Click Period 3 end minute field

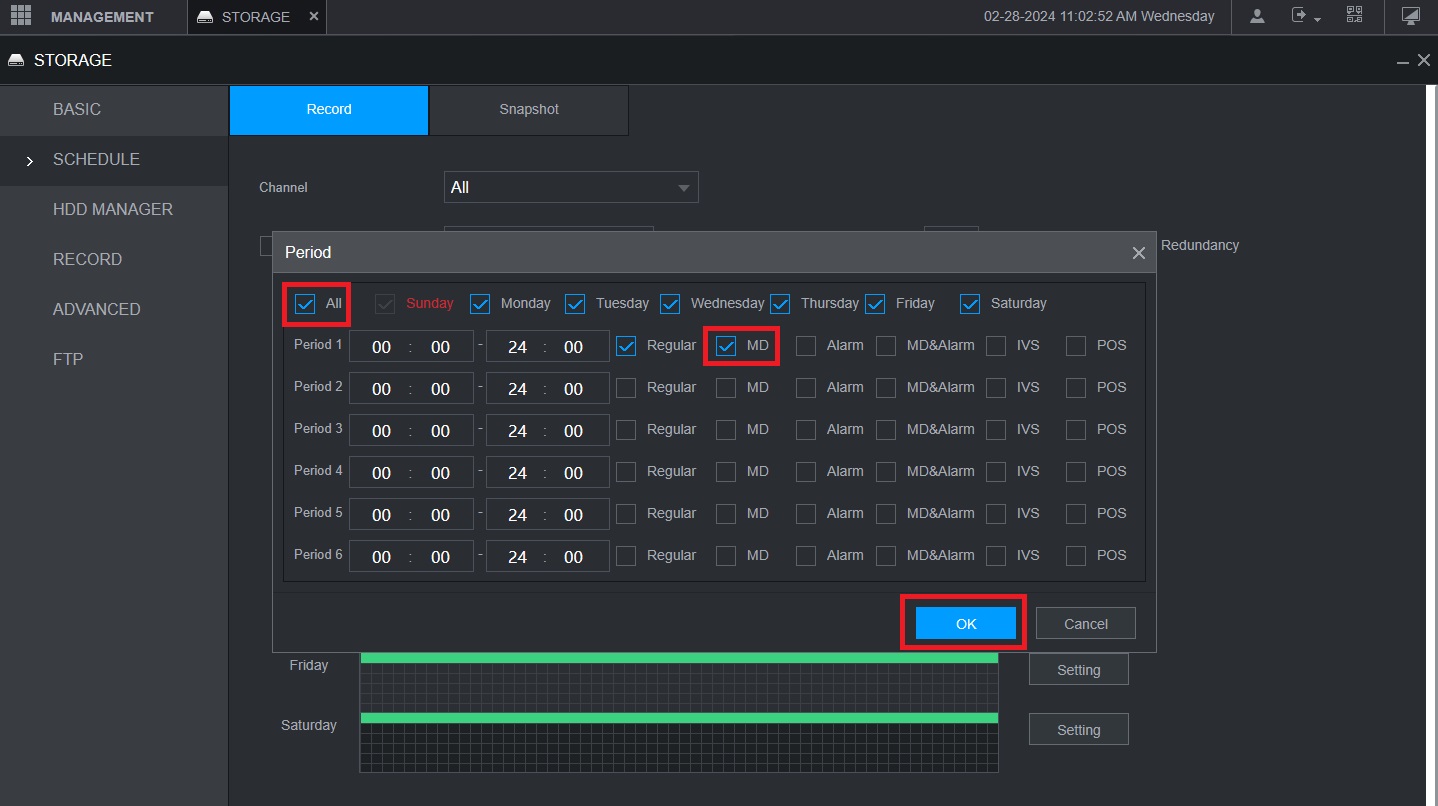click(x=573, y=431)
